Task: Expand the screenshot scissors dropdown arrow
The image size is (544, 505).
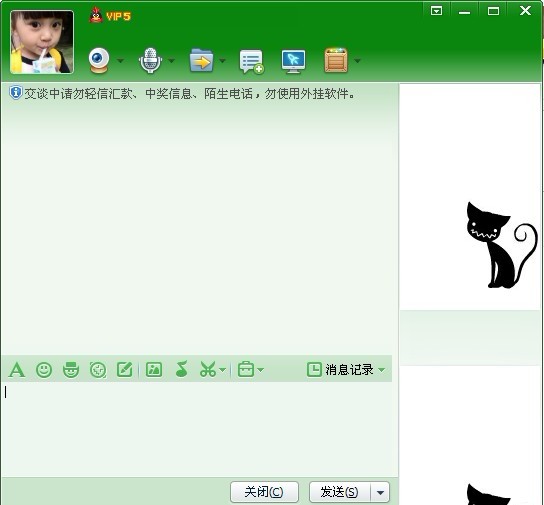Action: coord(223,370)
